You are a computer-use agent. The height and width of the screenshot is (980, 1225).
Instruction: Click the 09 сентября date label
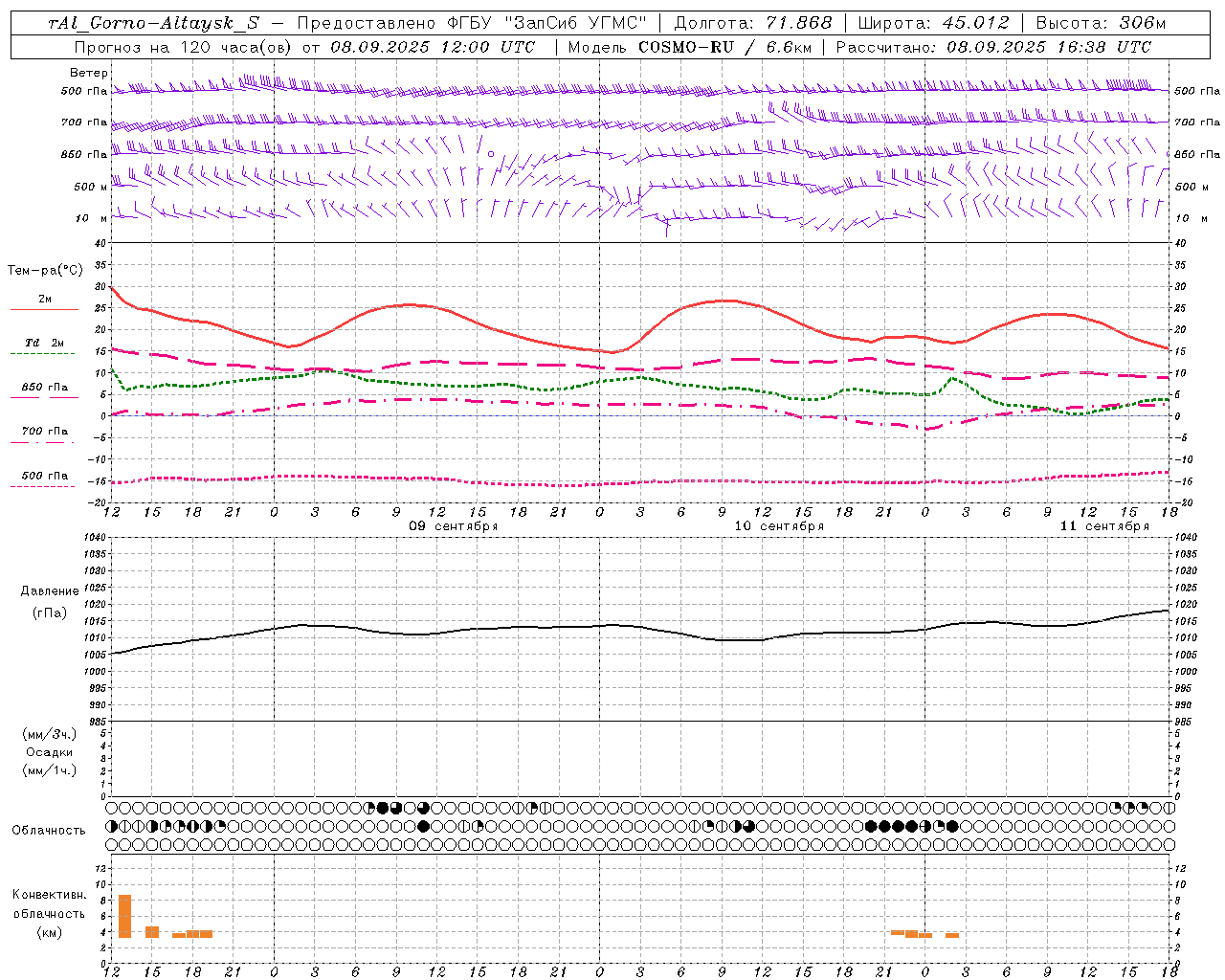454,526
